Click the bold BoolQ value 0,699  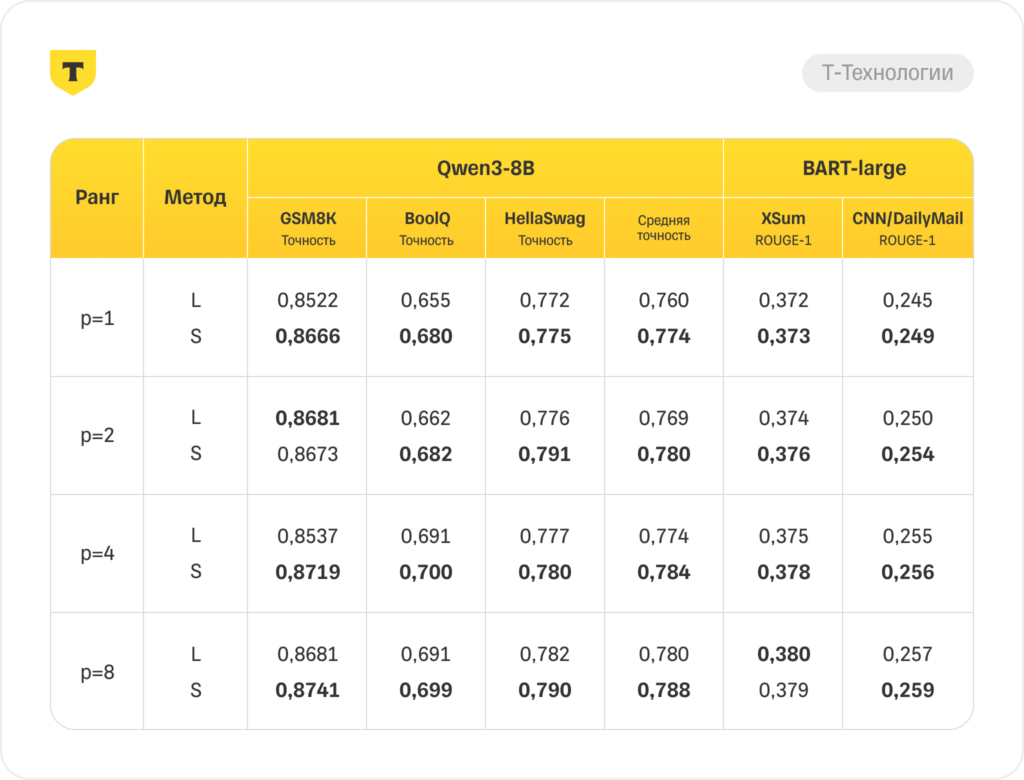pos(426,691)
